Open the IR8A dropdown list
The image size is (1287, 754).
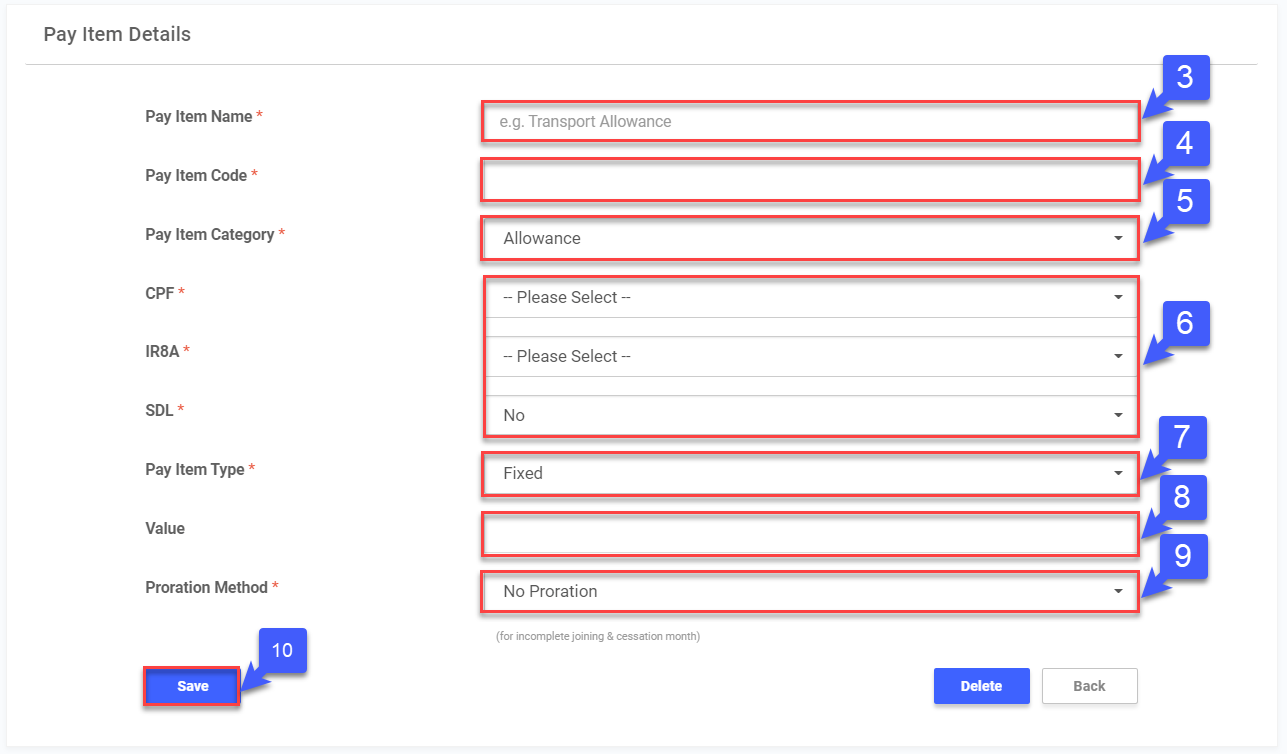810,356
